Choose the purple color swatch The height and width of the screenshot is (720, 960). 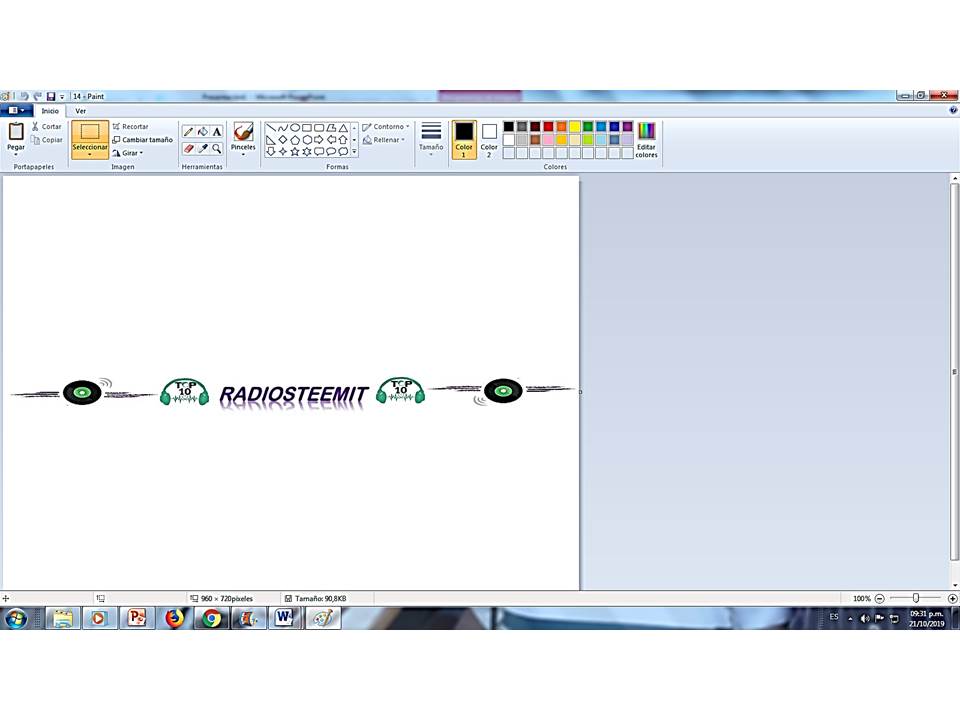coord(627,127)
